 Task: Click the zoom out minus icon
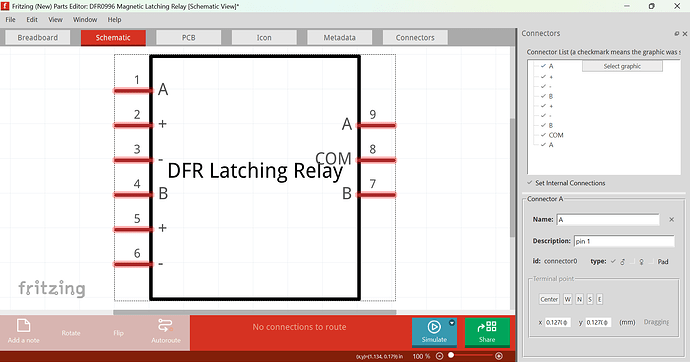439,356
